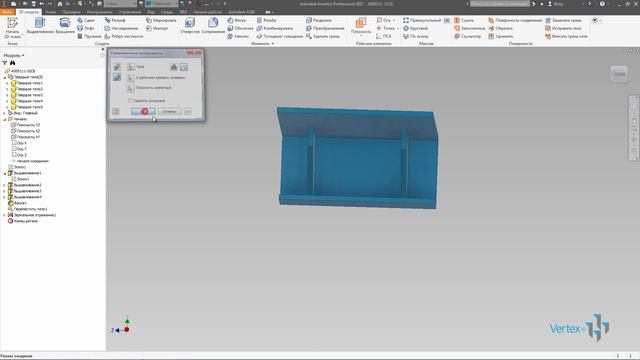Select the Сопряжение (Fillet) tool
This screenshot has width=640, height=360.
pyautogui.click(x=213, y=26)
